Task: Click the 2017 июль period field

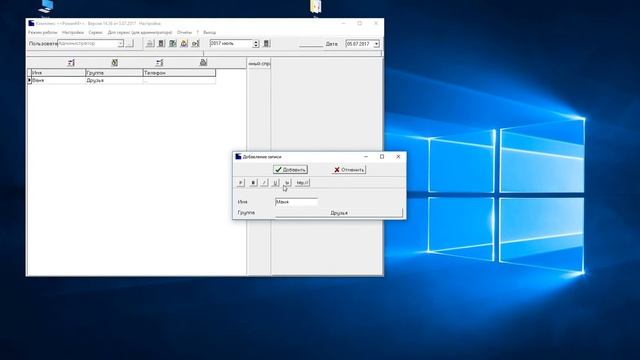Action: click(x=231, y=43)
